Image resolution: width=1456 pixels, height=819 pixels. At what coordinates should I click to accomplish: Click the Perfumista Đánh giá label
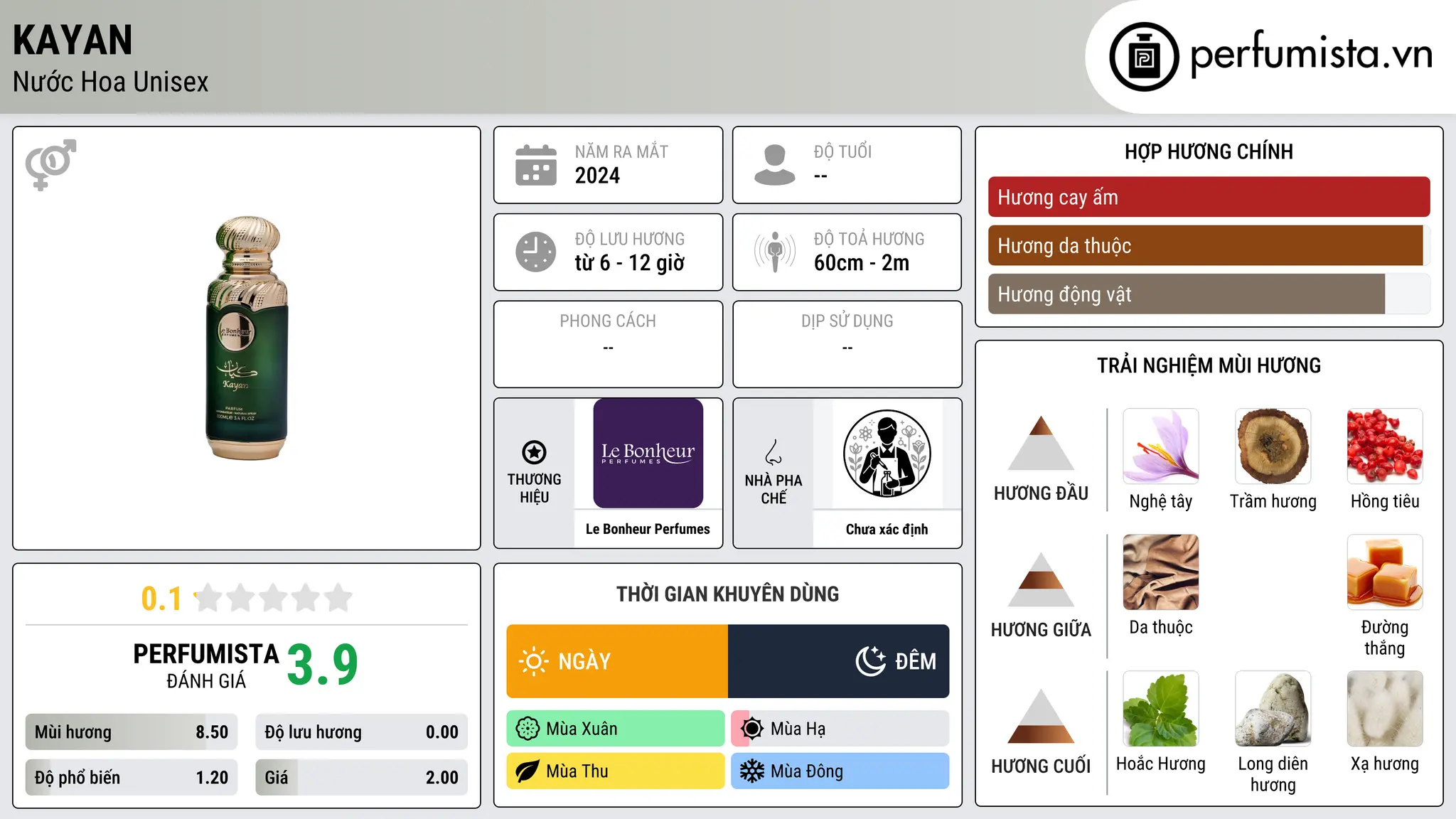click(206, 665)
